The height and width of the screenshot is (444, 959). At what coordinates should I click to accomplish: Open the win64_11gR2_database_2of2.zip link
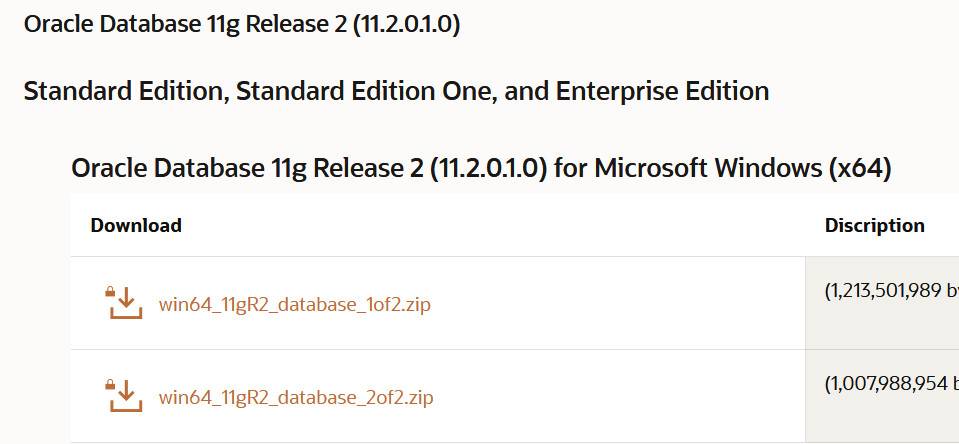pyautogui.click(x=296, y=398)
